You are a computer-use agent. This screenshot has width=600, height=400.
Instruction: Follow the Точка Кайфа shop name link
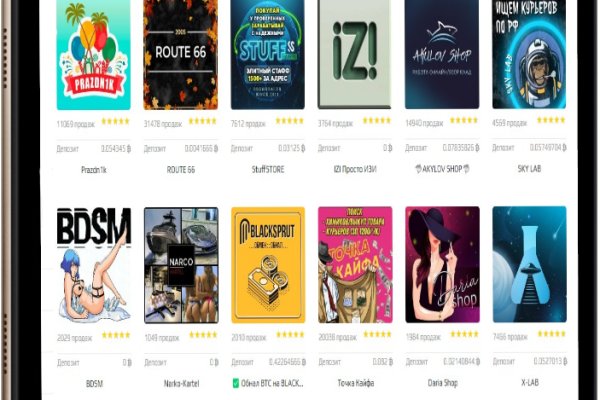[355, 383]
